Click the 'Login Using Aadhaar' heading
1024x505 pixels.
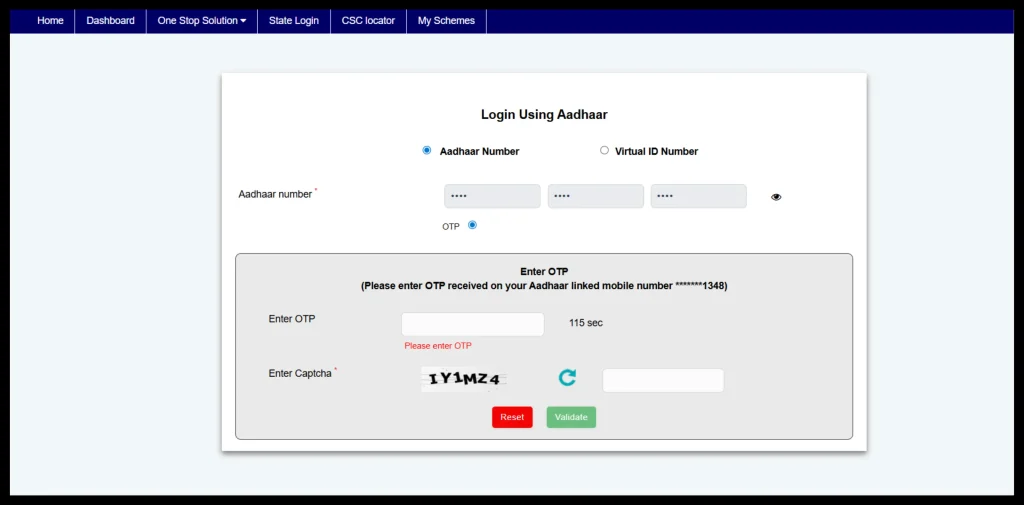tap(544, 114)
